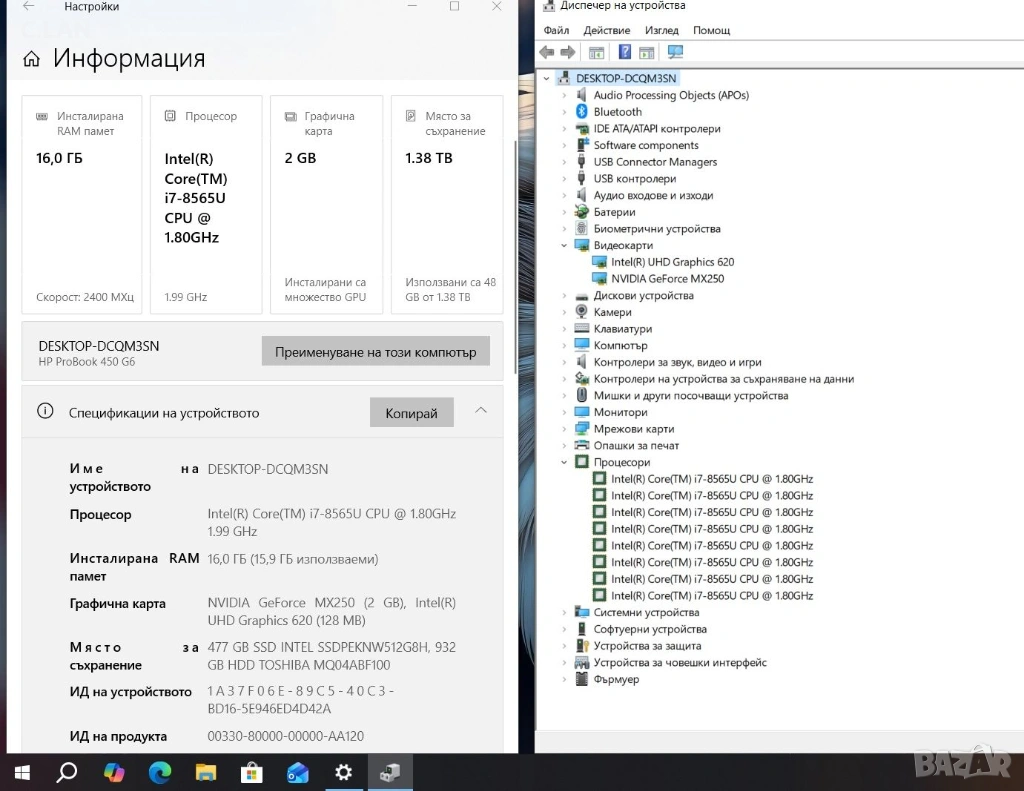Click the Show/Hide Action Pane toolbar icon
1024x791 pixels.
[647, 52]
